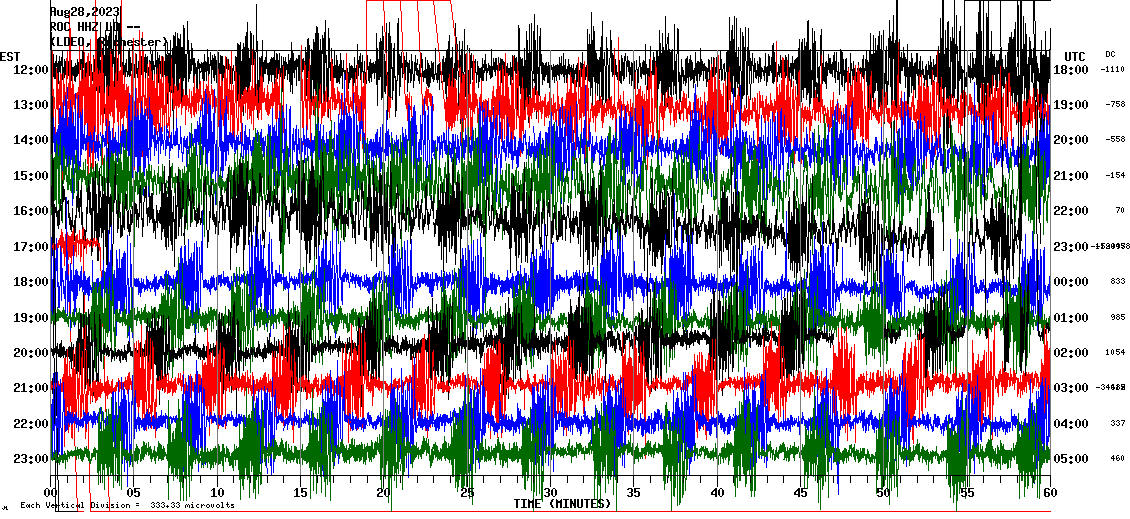Select the DC offset value -1110
Screen dimensions: 1130x519
tap(1112, 69)
